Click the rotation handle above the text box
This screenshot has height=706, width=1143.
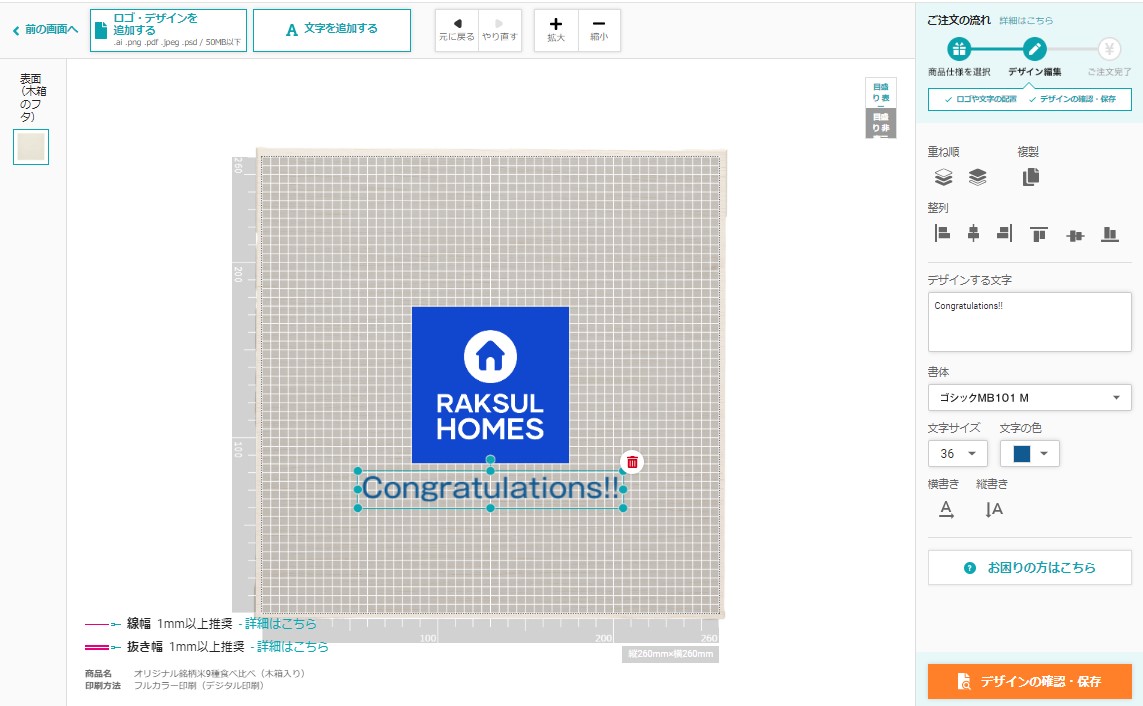pos(491,460)
